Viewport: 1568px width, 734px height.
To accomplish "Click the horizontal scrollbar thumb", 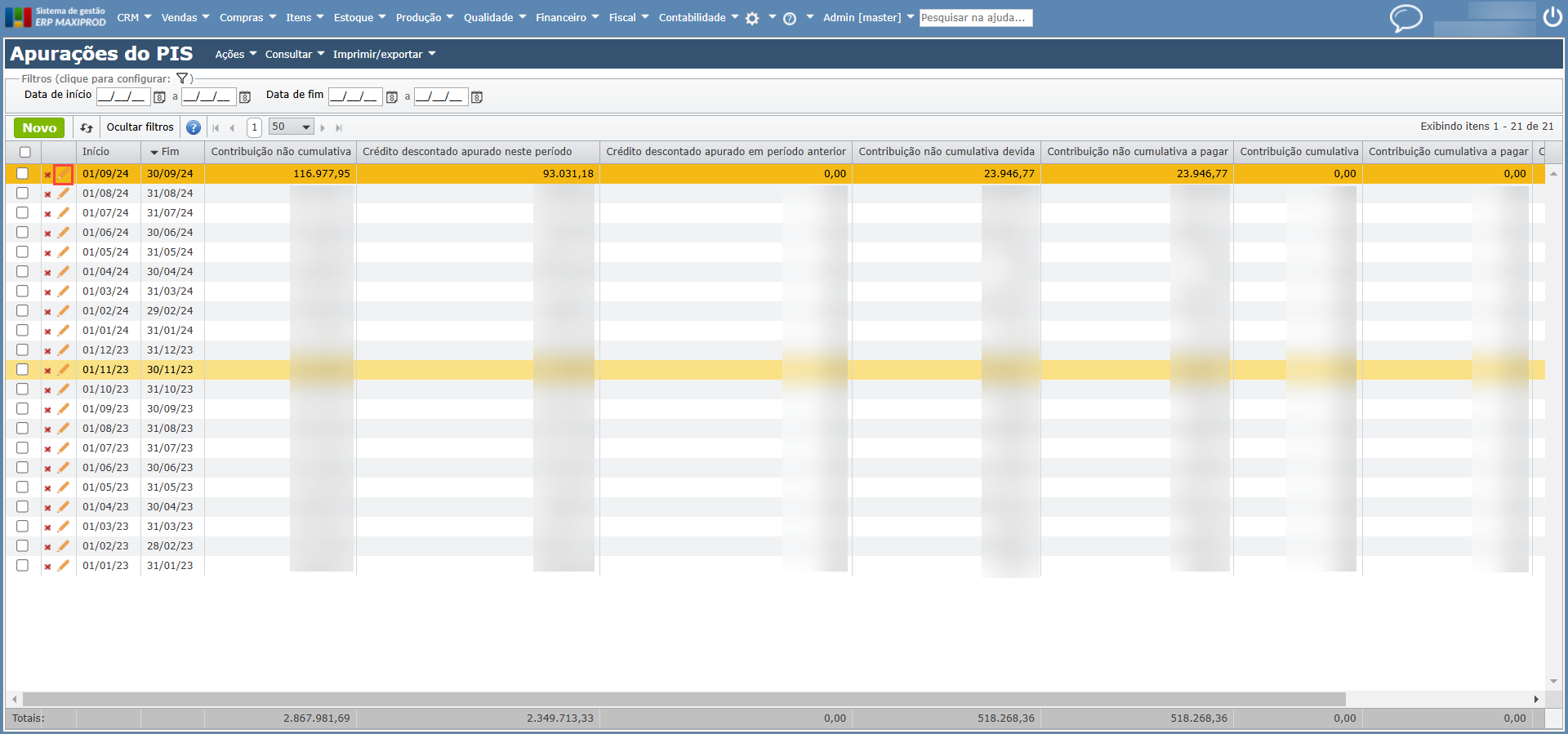I will coord(684,699).
